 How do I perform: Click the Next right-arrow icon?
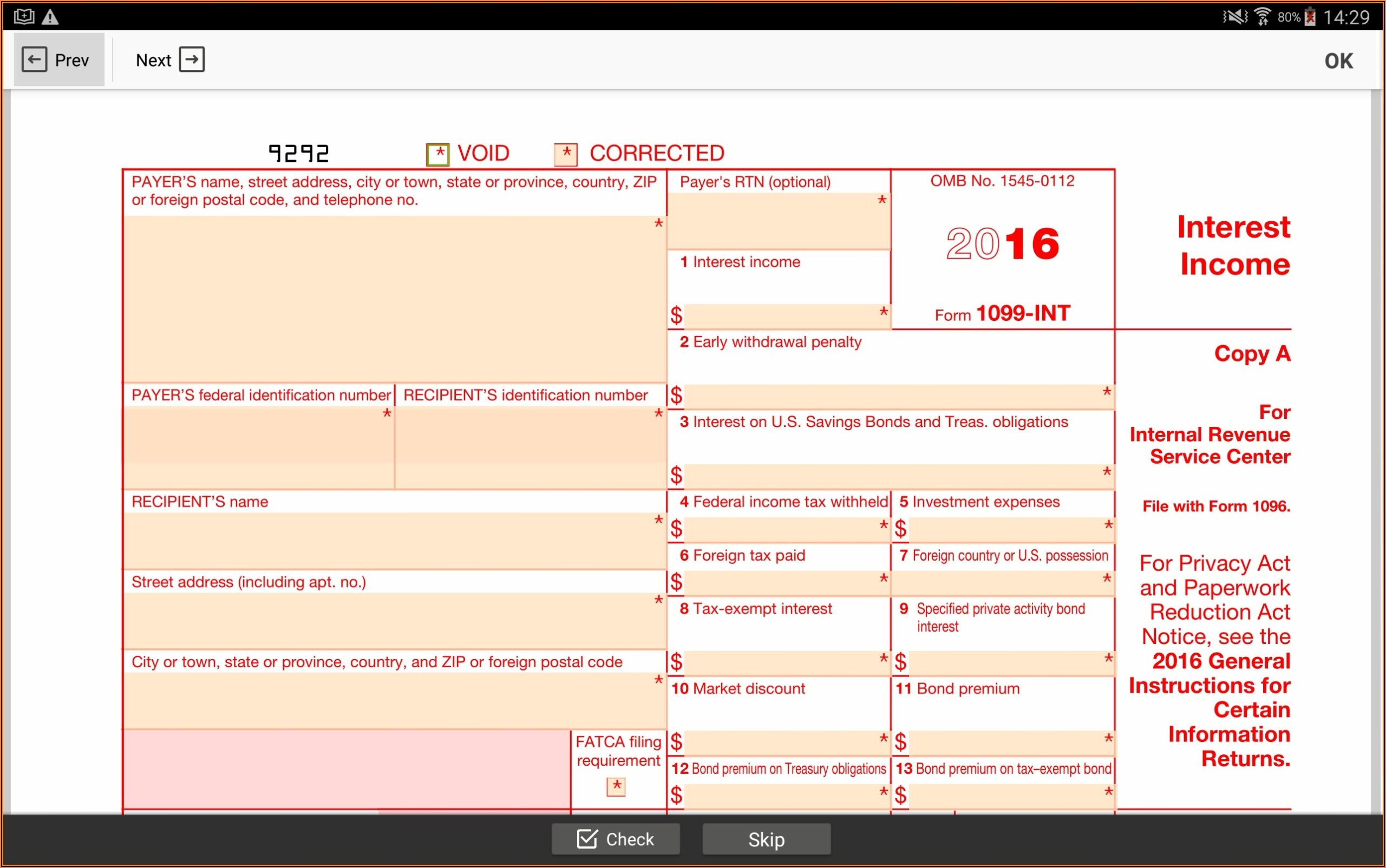[193, 58]
